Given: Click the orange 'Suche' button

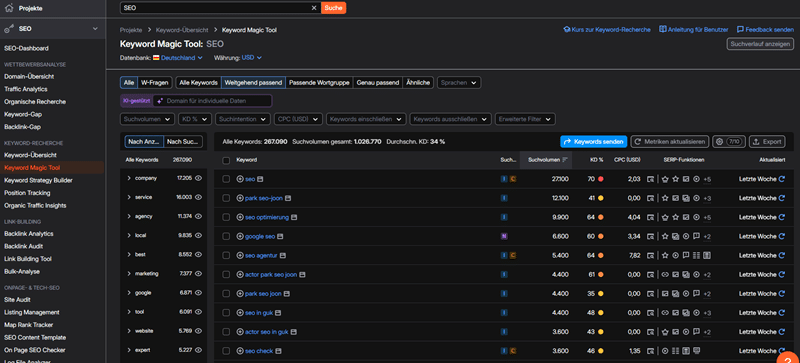Looking at the screenshot, I should pos(334,8).
